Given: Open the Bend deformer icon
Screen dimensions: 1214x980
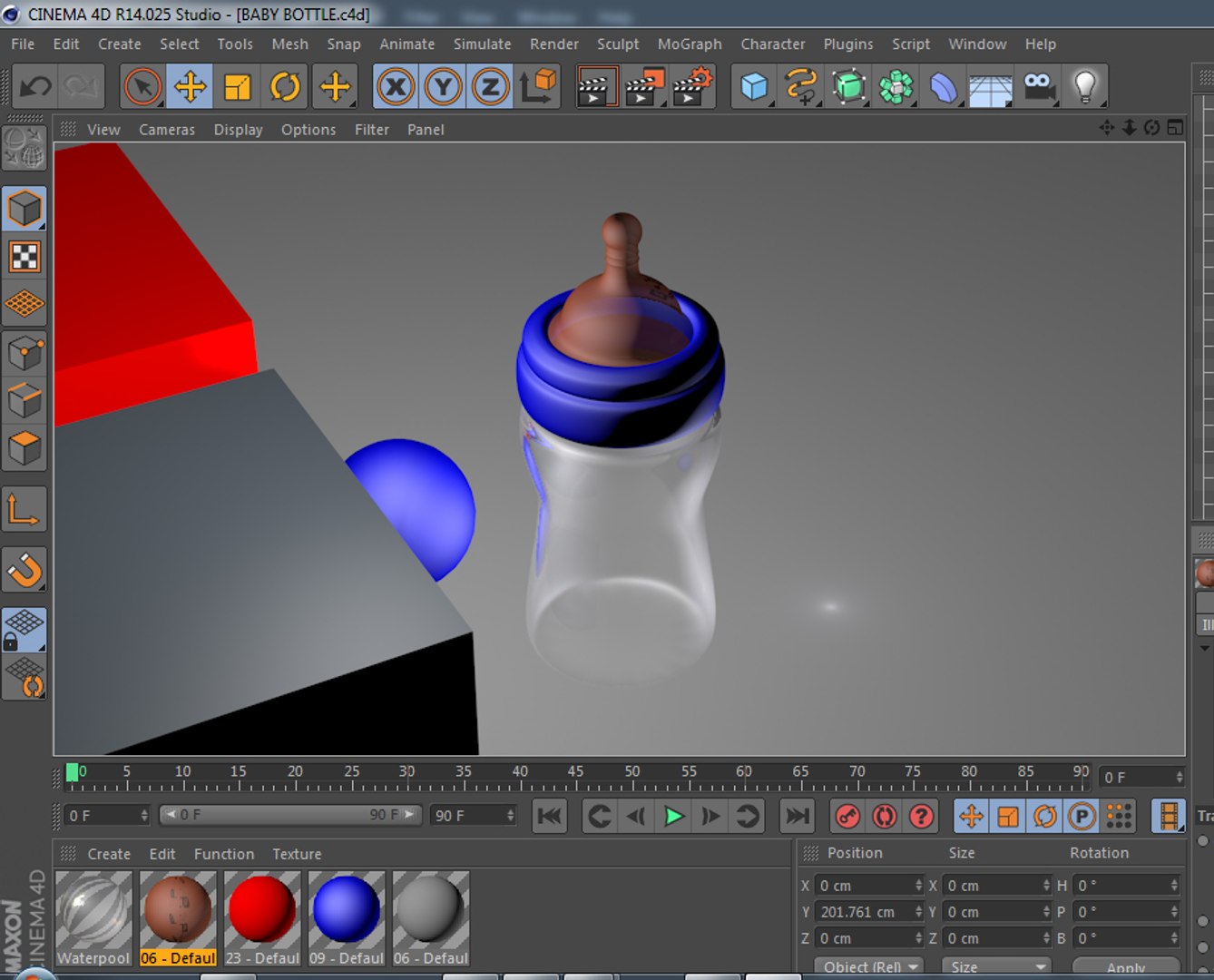Looking at the screenshot, I should pos(943,87).
